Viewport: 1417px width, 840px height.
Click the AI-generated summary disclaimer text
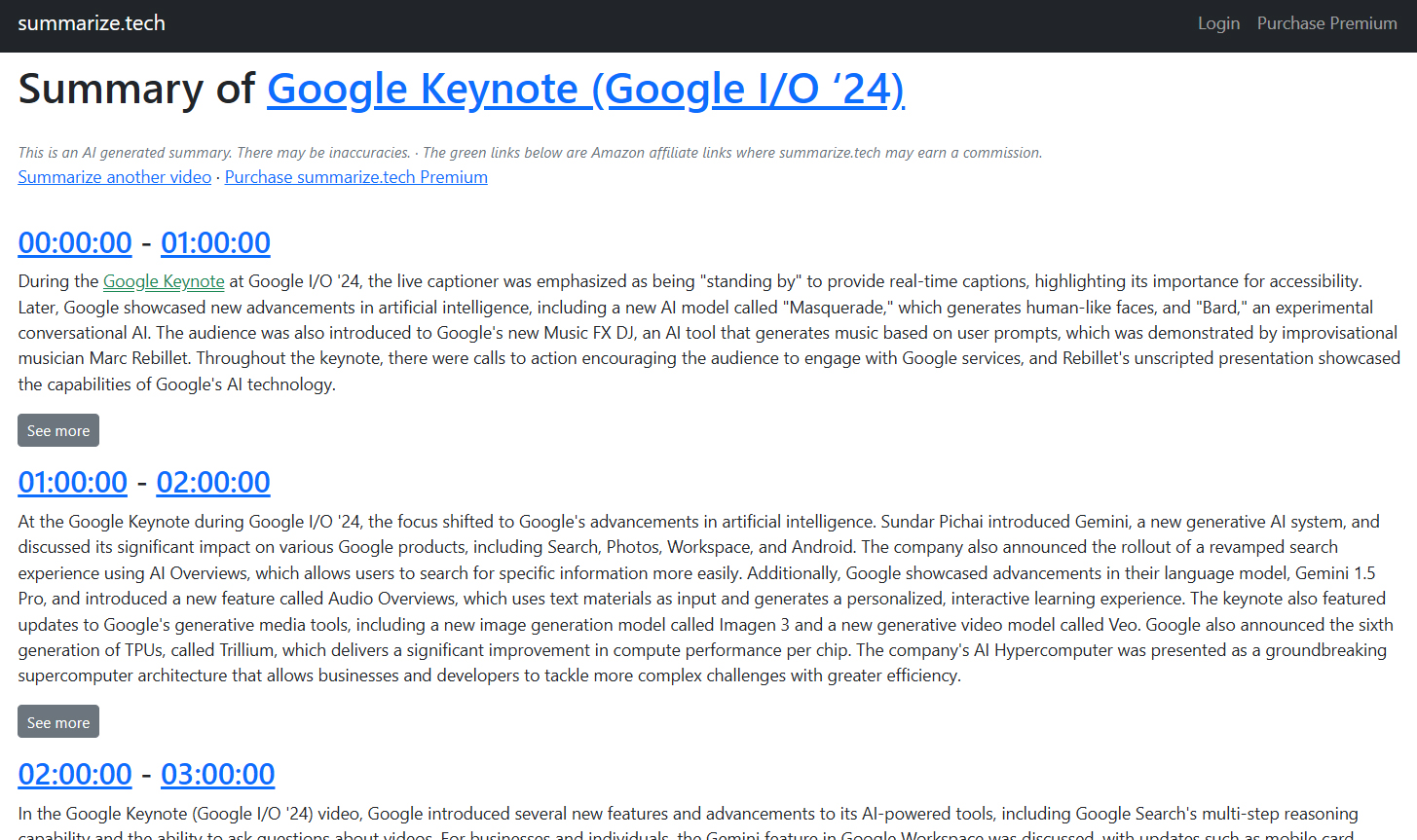point(529,152)
